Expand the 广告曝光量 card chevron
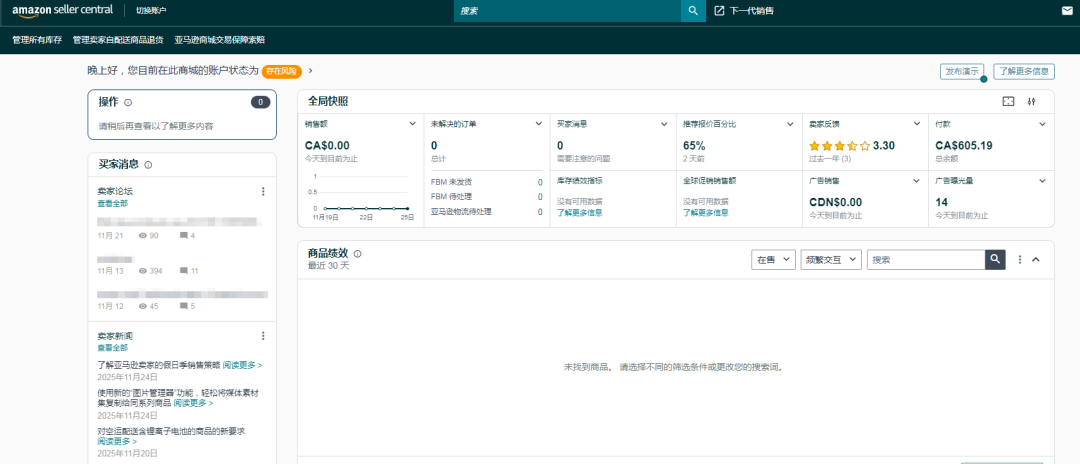The image size is (1080, 464). coord(1043,180)
